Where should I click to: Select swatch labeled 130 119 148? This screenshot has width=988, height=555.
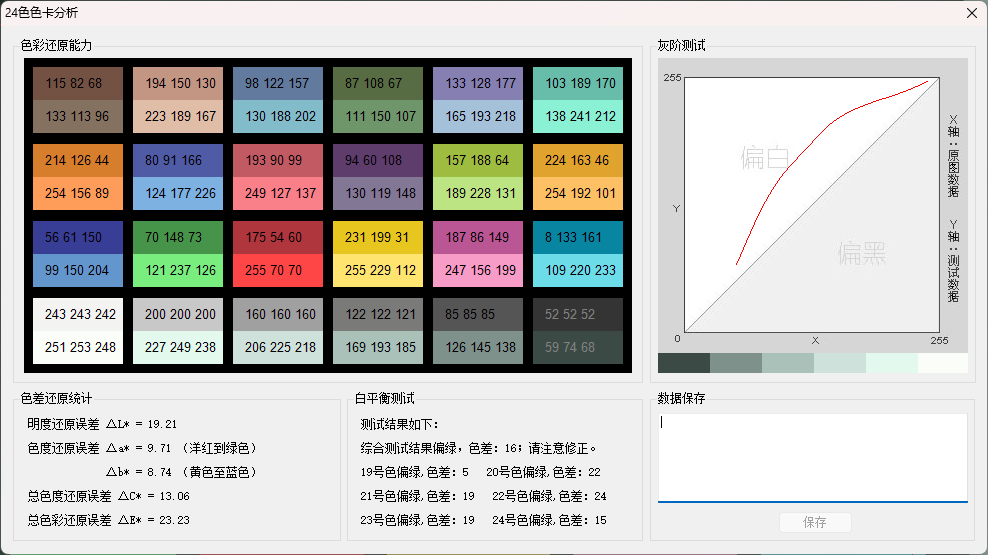[x=378, y=193]
